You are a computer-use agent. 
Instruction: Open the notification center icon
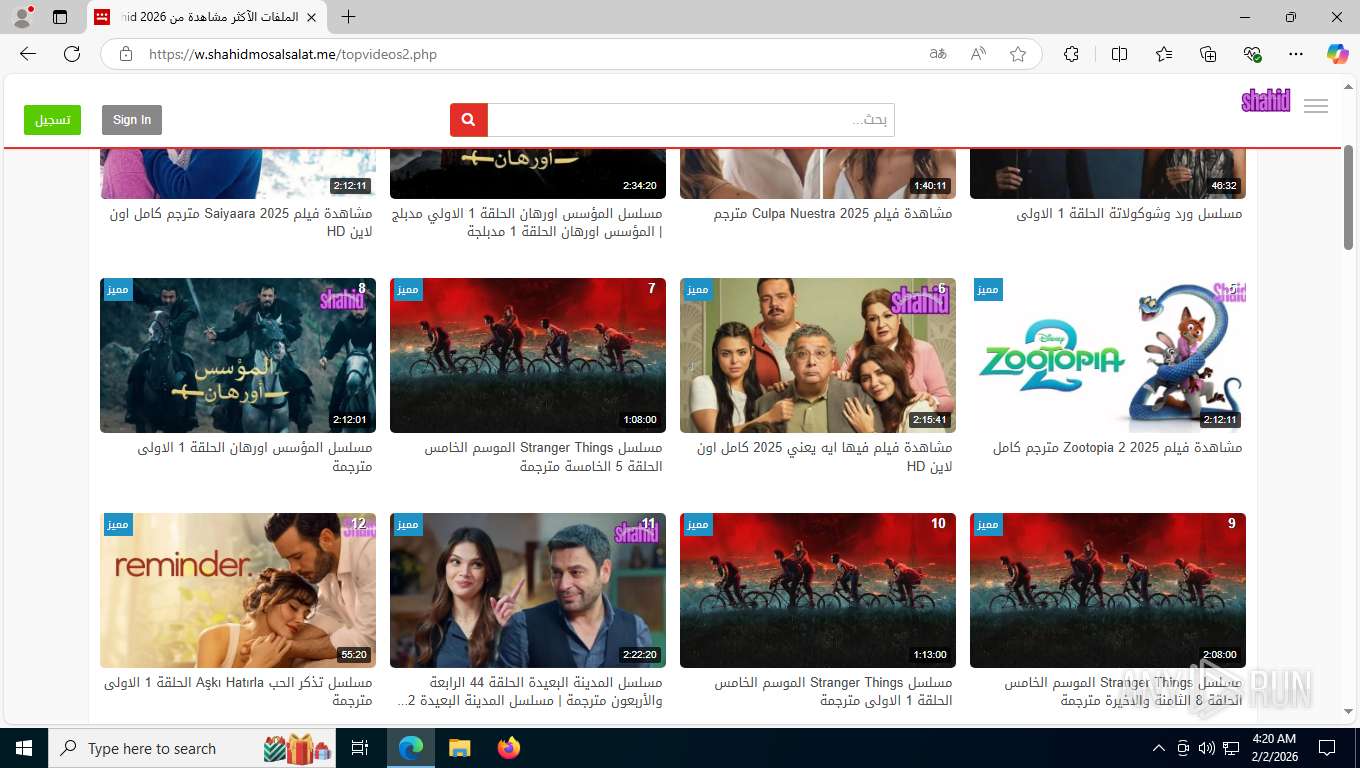tap(1327, 748)
